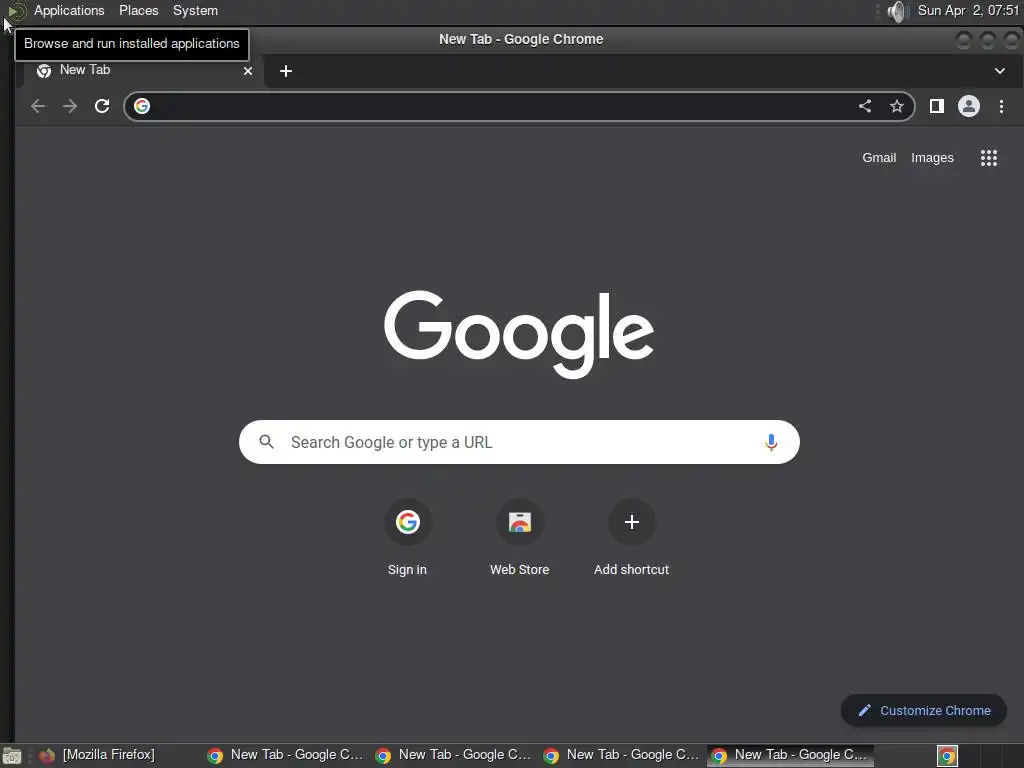This screenshot has width=1024, height=768.
Task: Open the clock showing Sun Apr 2
Action: click(968, 10)
